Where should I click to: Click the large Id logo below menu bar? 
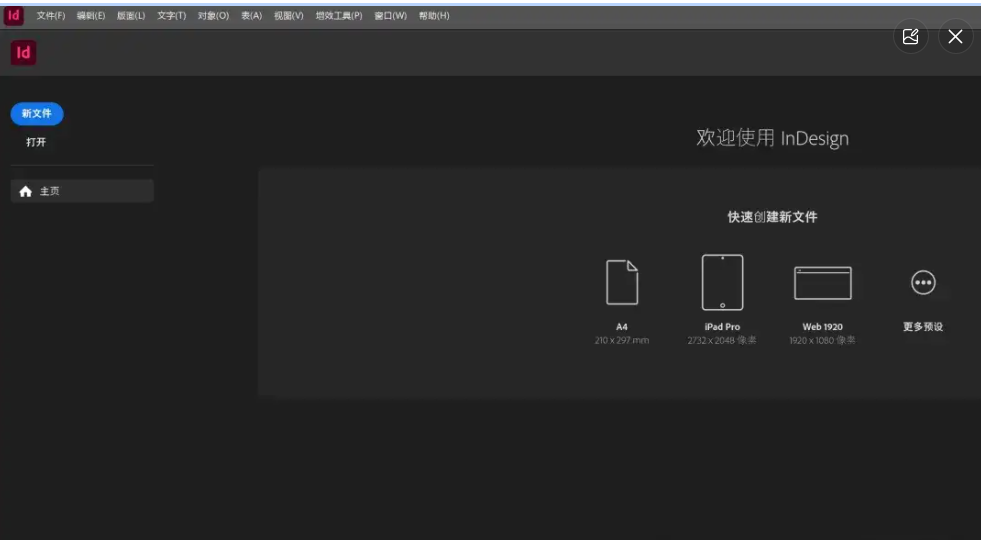tap(23, 53)
